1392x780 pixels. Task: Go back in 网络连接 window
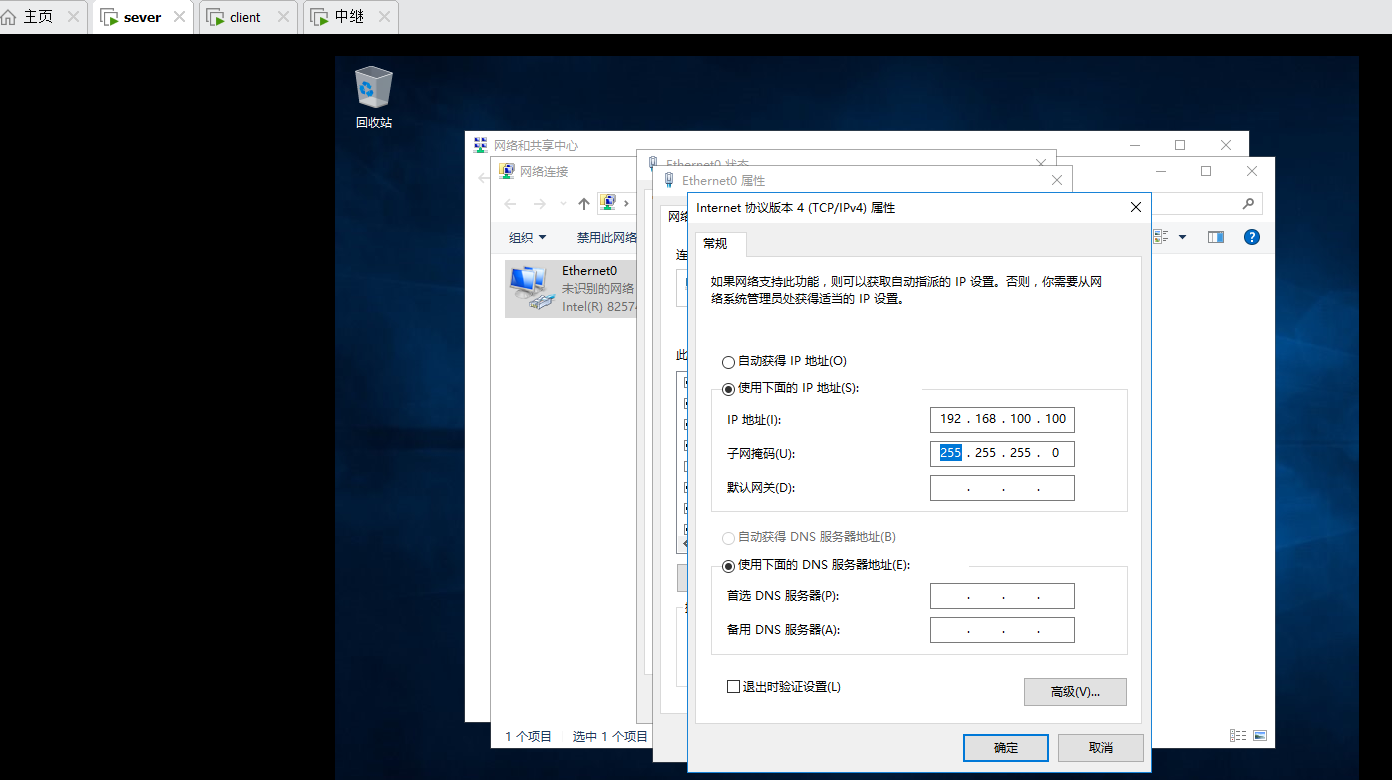[510, 204]
